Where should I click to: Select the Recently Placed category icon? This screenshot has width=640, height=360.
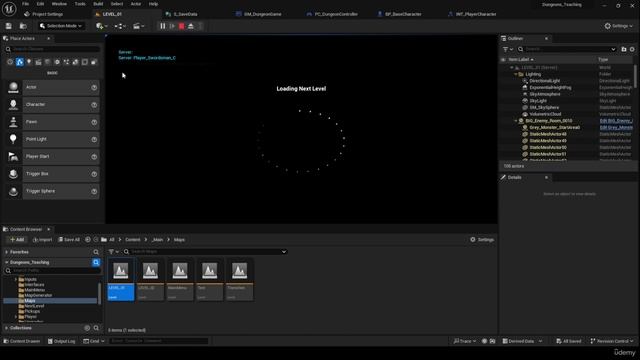[x=10, y=62]
